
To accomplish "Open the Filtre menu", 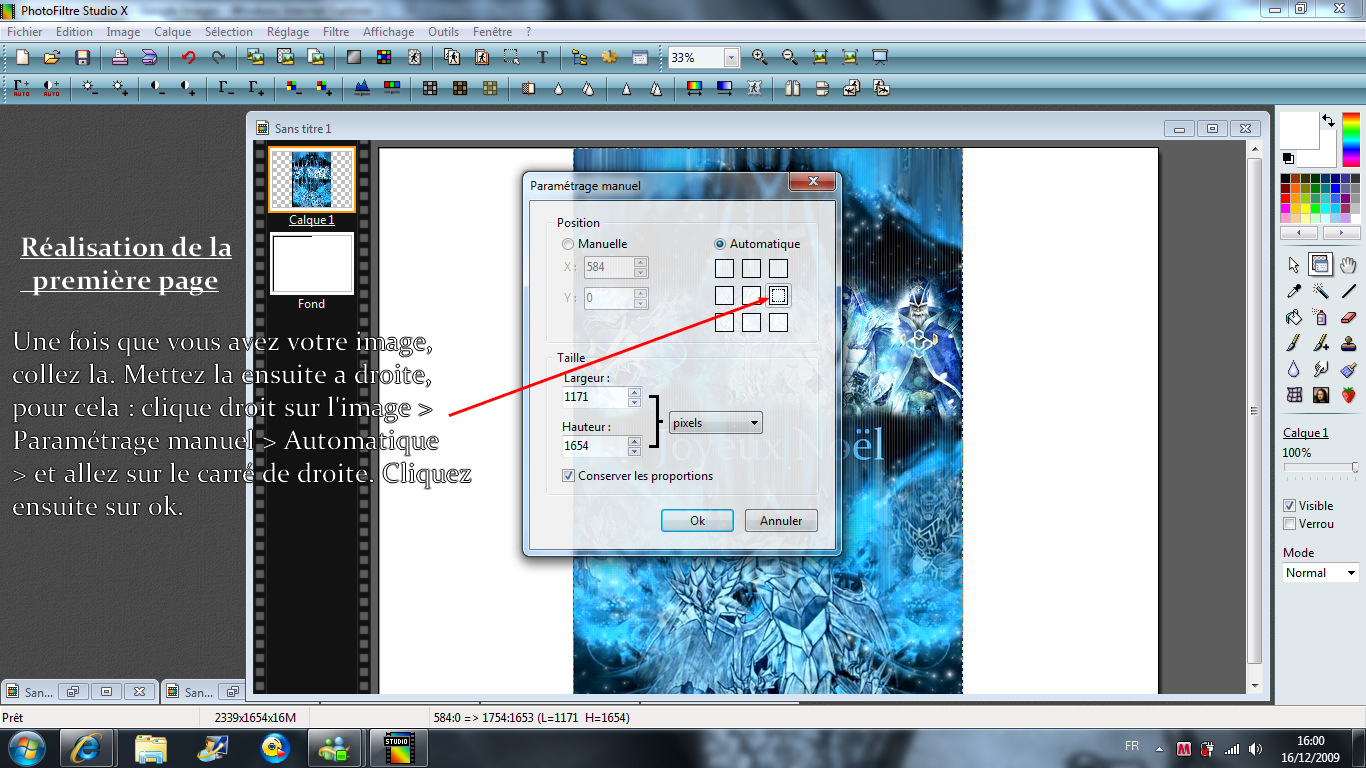I will pyautogui.click(x=337, y=32).
